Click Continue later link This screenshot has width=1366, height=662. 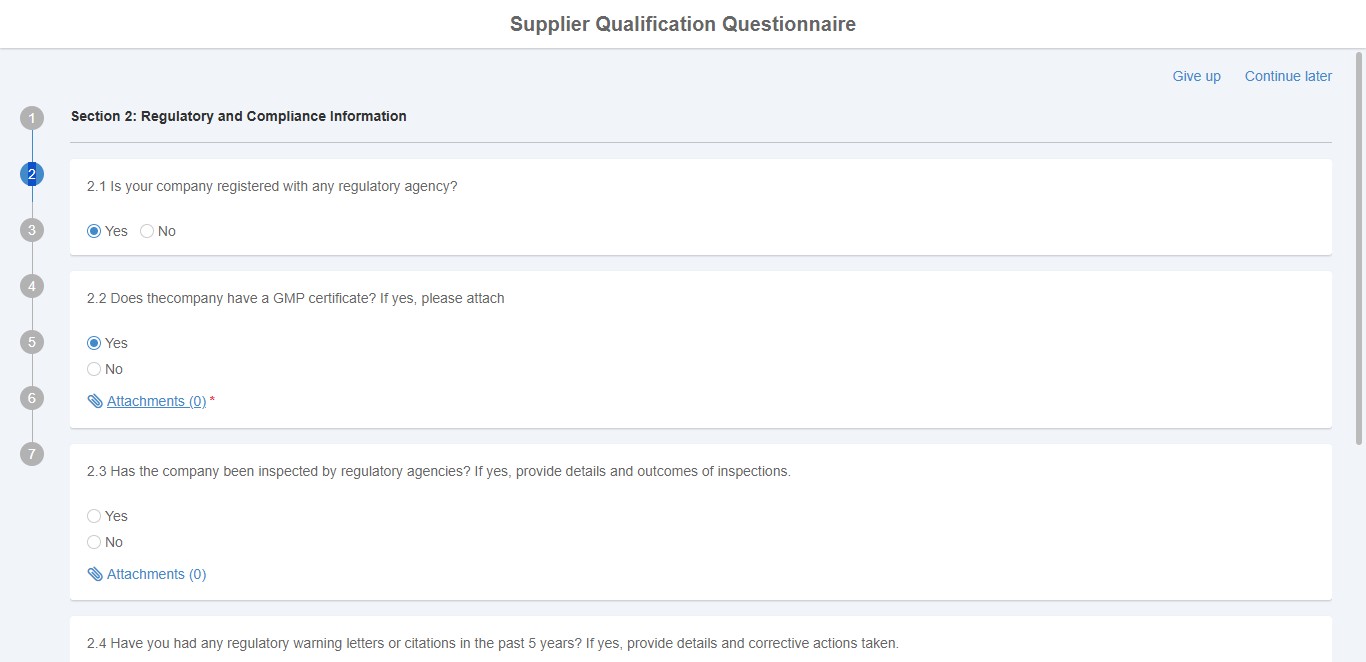click(x=1288, y=76)
